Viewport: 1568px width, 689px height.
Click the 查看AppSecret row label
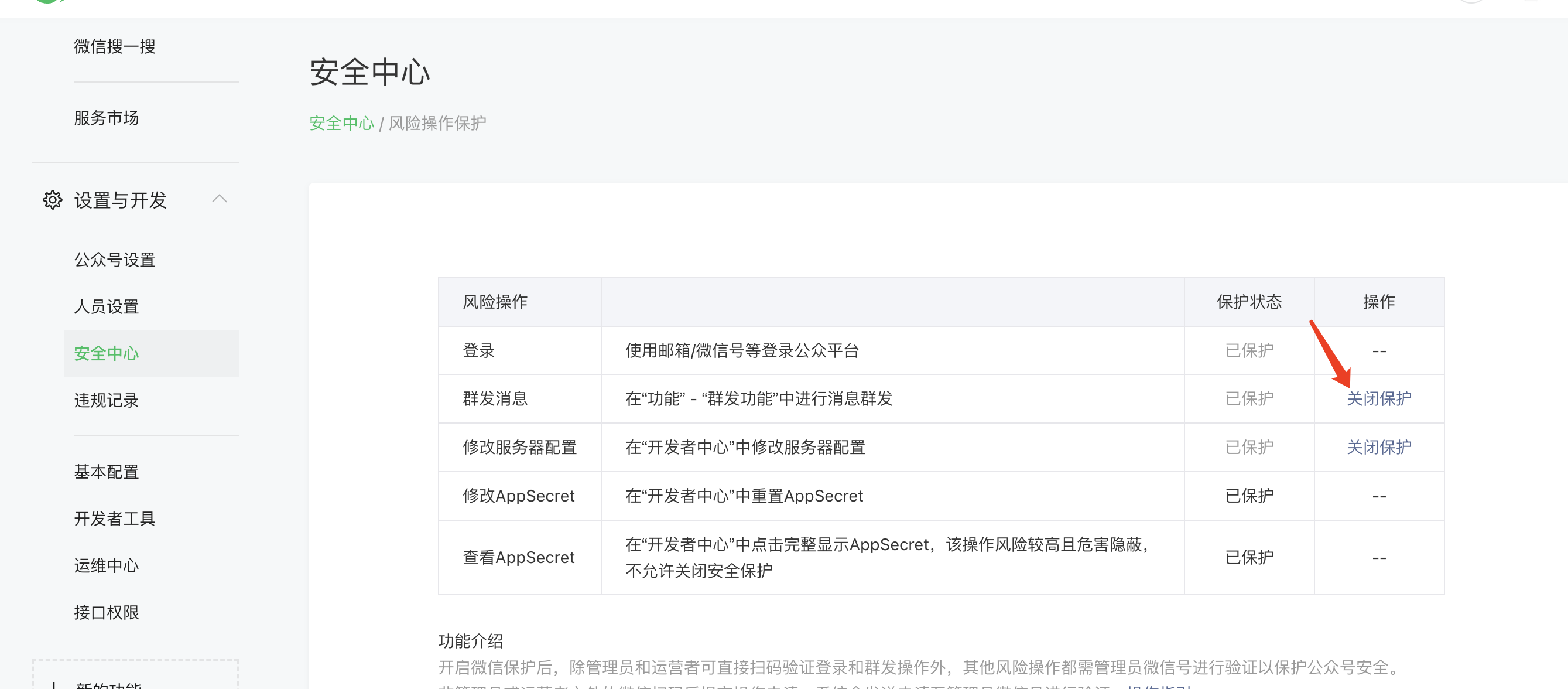tap(518, 557)
